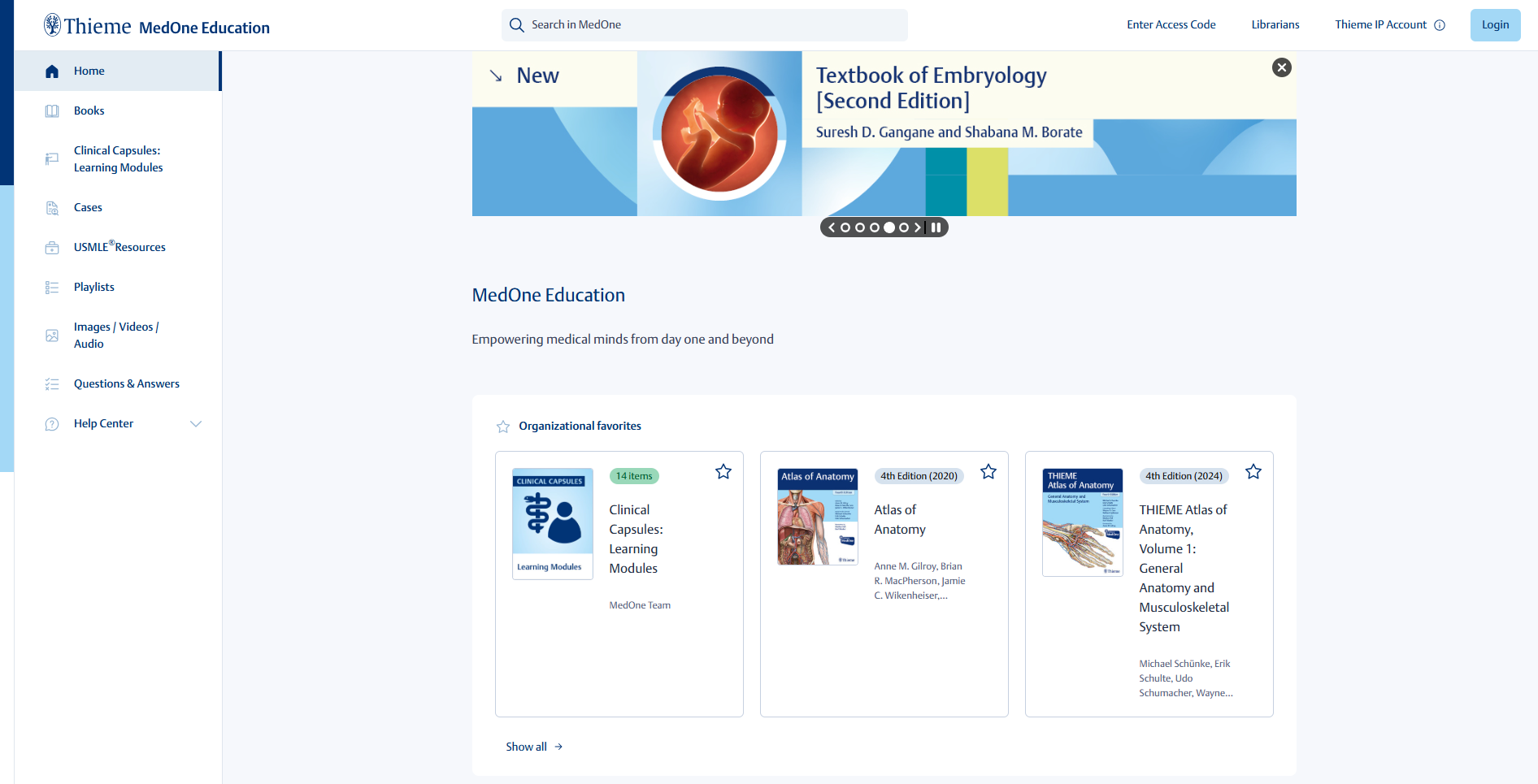Pause the banner carousel
This screenshot has height=784, width=1538.
(936, 227)
